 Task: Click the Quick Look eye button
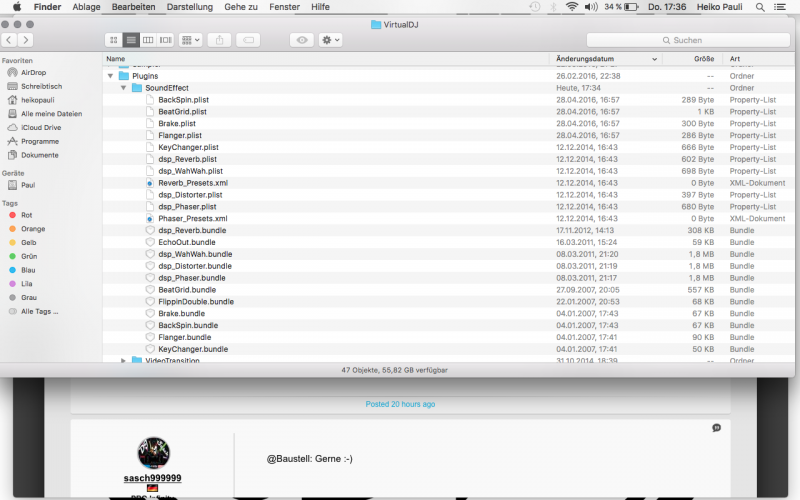click(302, 40)
